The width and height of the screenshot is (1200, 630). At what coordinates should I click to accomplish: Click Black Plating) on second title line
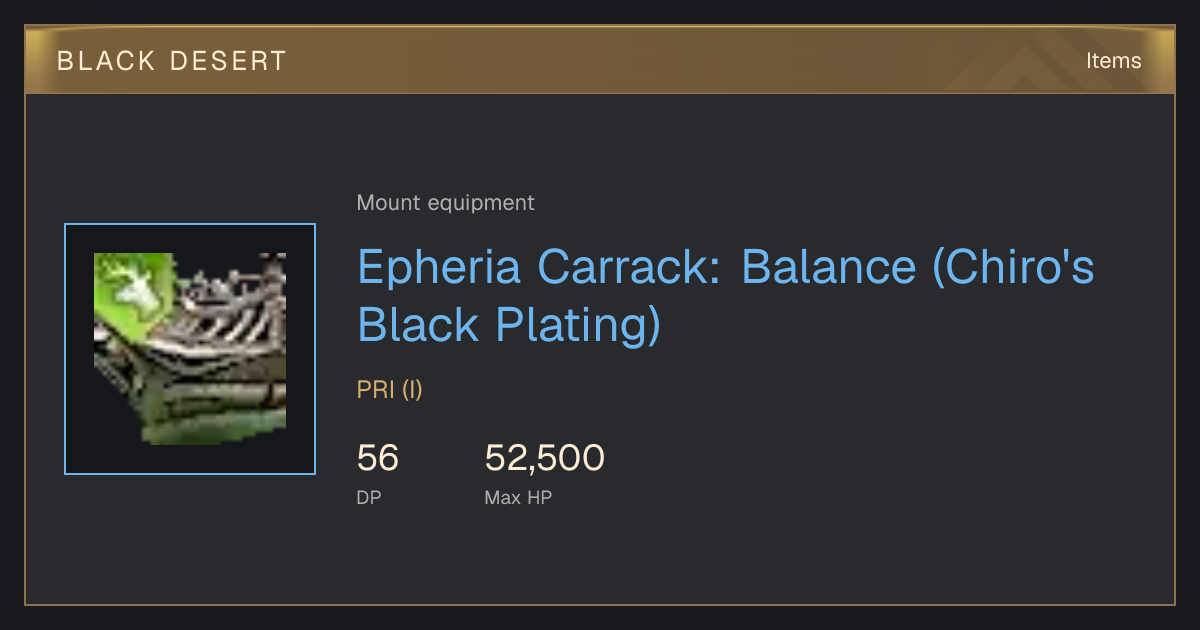coord(510,326)
